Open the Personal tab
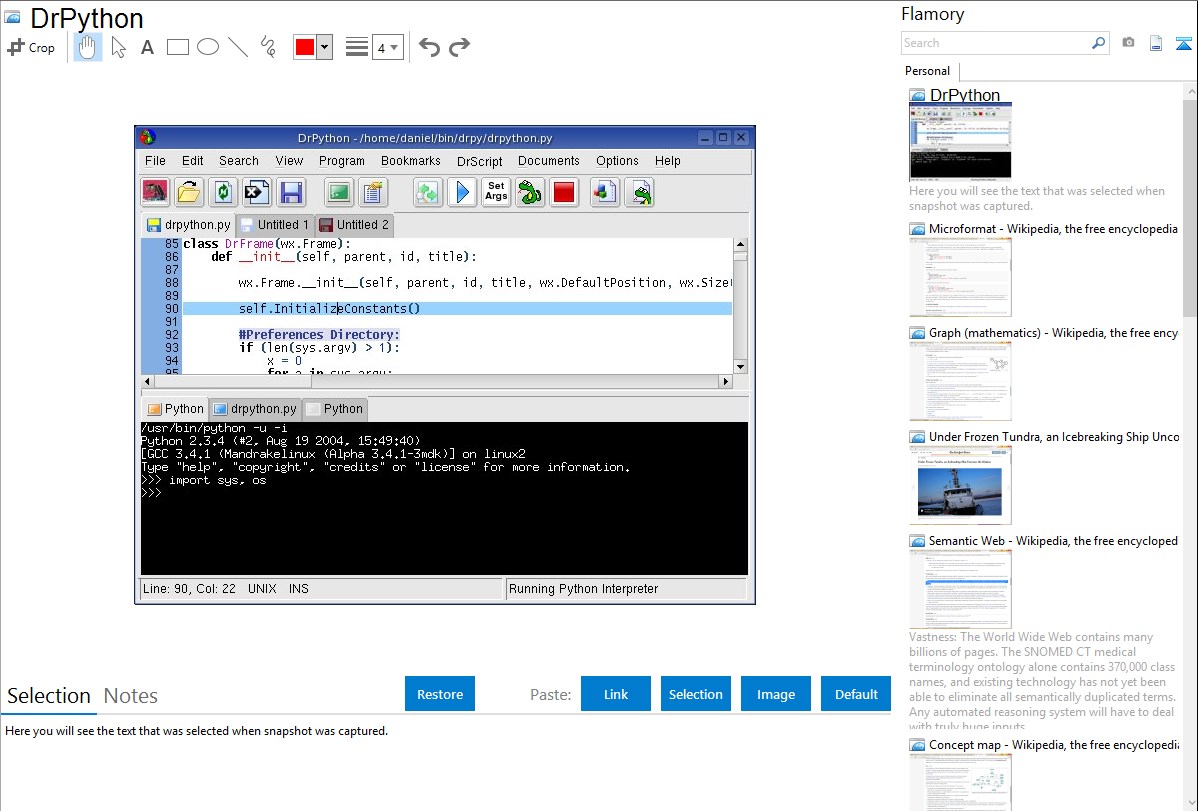The height and width of the screenshot is (811, 1198). pos(928,71)
